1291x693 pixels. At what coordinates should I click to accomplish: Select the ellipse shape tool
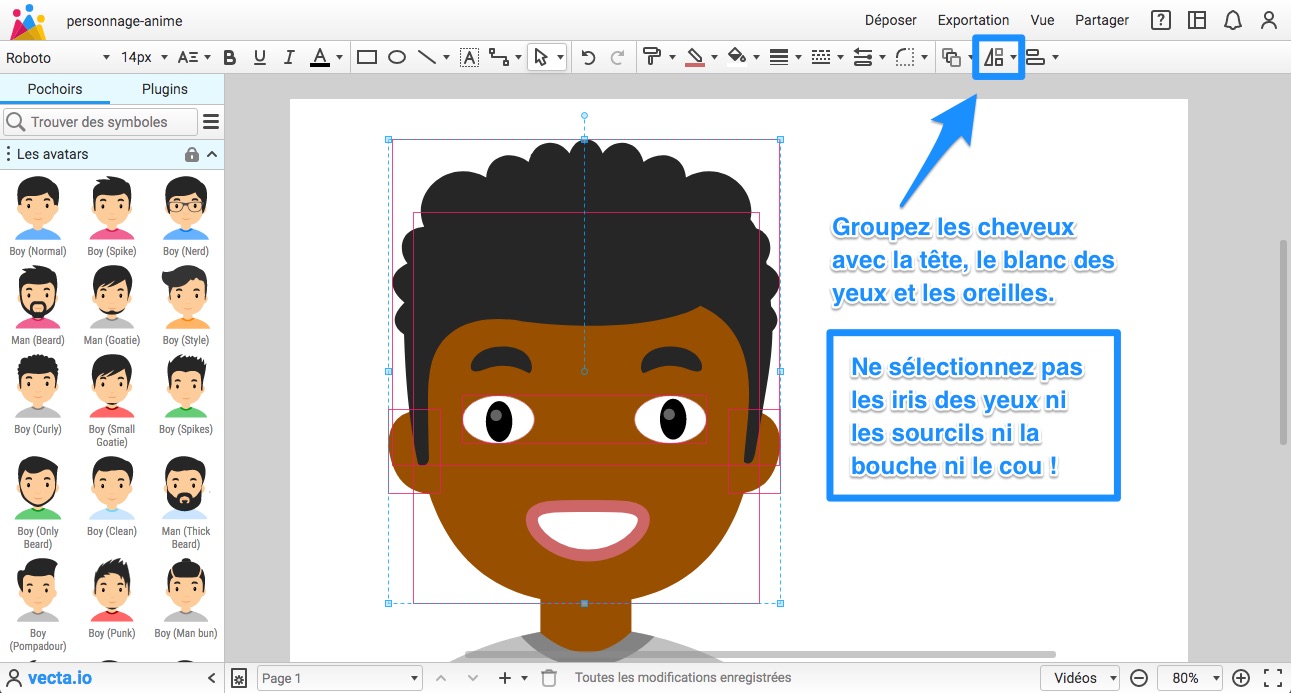coord(397,57)
